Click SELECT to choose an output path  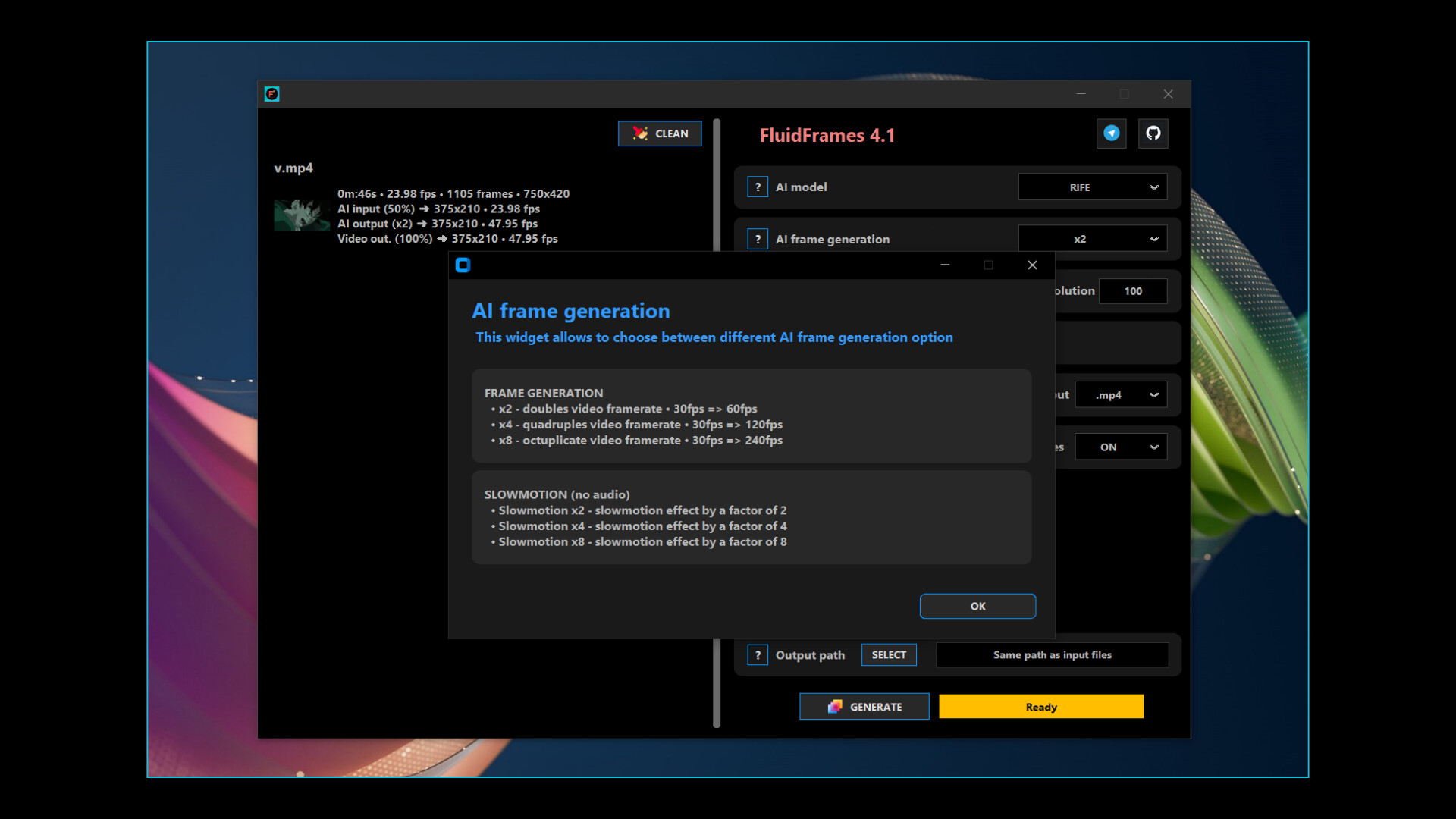[x=888, y=654]
